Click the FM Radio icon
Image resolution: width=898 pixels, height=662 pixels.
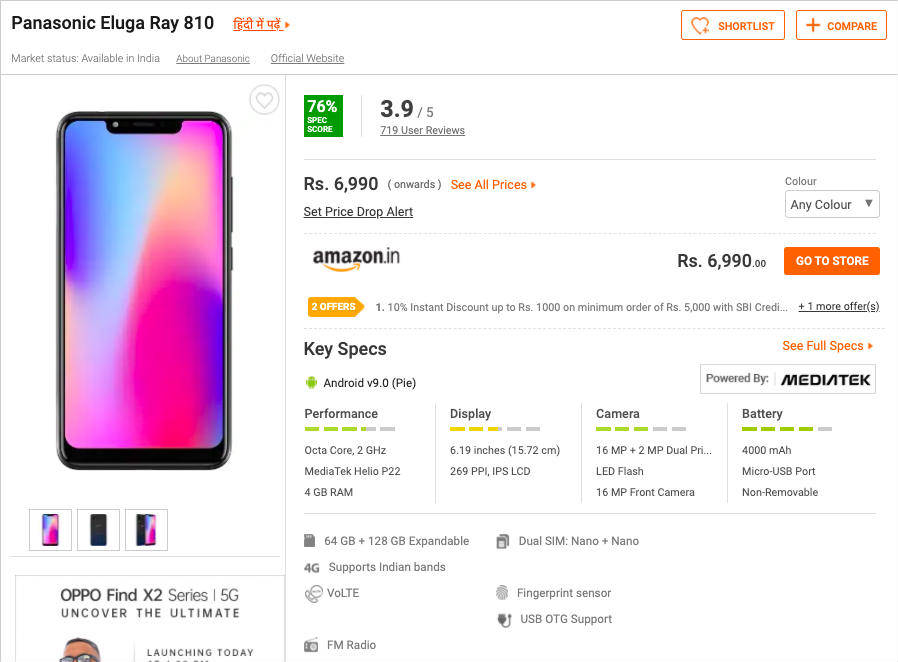311,645
